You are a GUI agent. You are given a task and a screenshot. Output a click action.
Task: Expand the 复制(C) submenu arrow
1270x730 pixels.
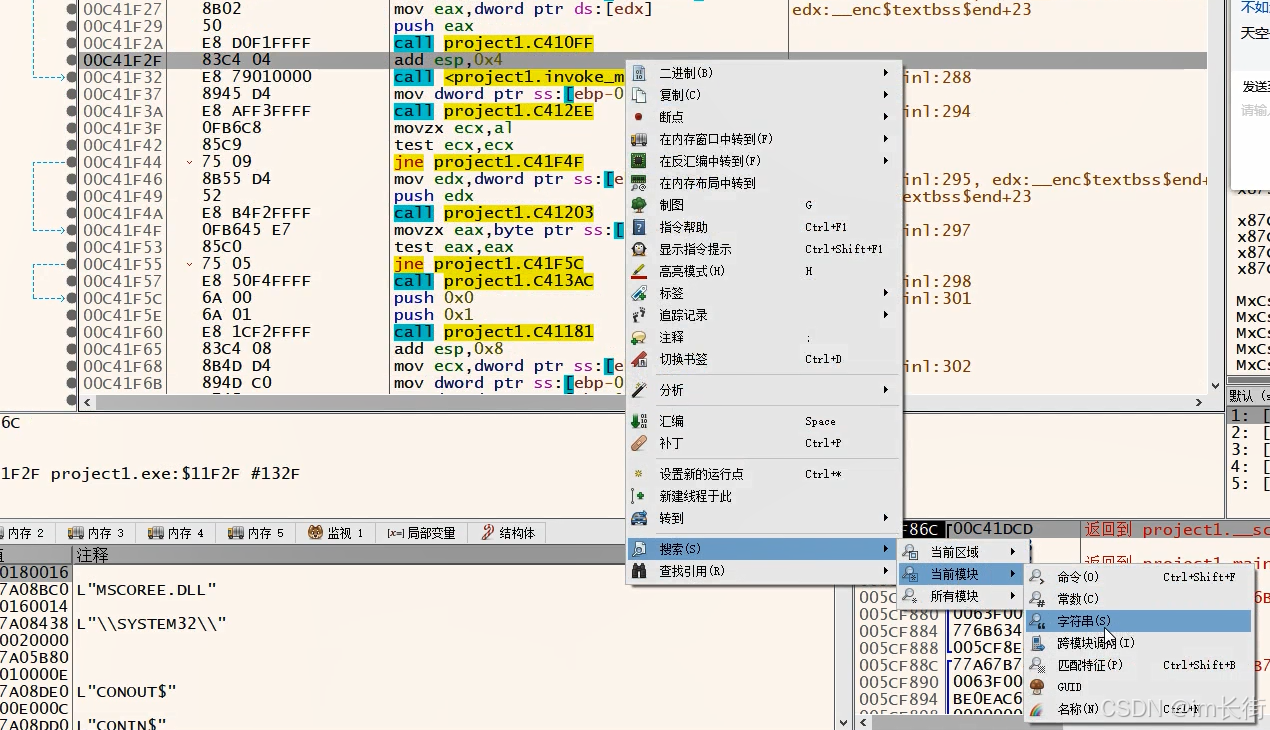(886, 95)
